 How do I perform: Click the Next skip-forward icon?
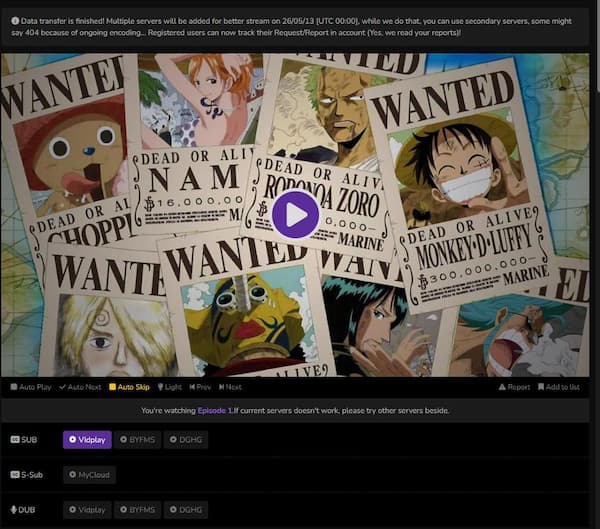tap(222, 387)
